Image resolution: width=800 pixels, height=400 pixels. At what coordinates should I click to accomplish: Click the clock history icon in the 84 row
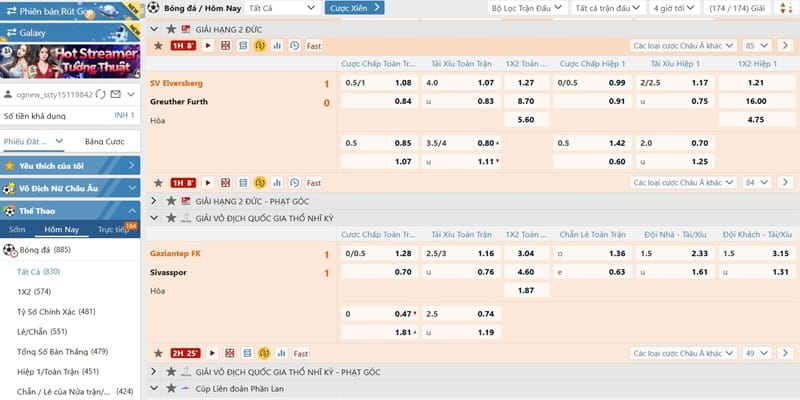(294, 183)
